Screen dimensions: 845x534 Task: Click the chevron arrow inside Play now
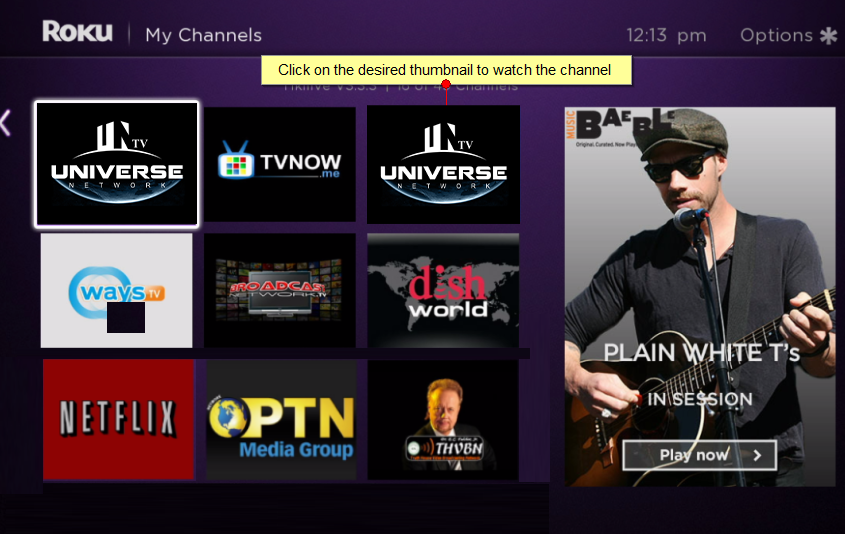pyautogui.click(x=757, y=455)
